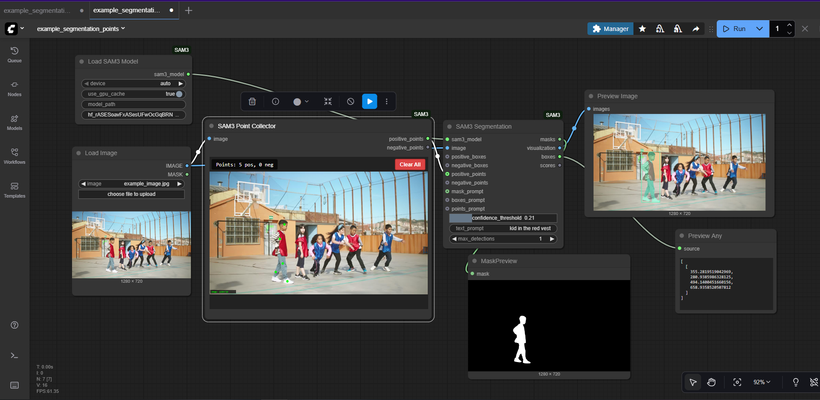Add a new workflow tab with plus

[189, 10]
